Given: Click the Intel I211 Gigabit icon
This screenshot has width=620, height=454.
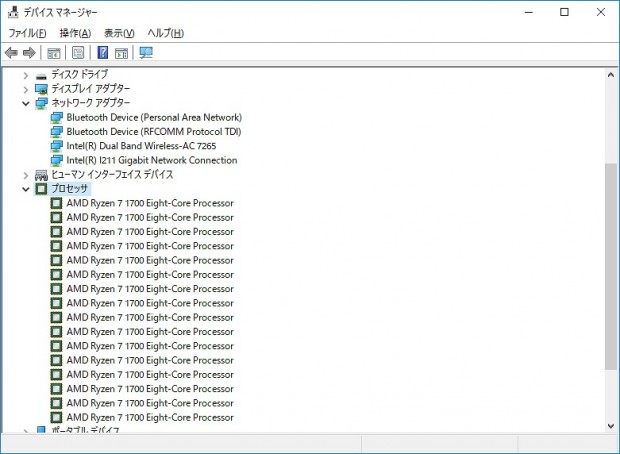Looking at the screenshot, I should (x=57, y=161).
